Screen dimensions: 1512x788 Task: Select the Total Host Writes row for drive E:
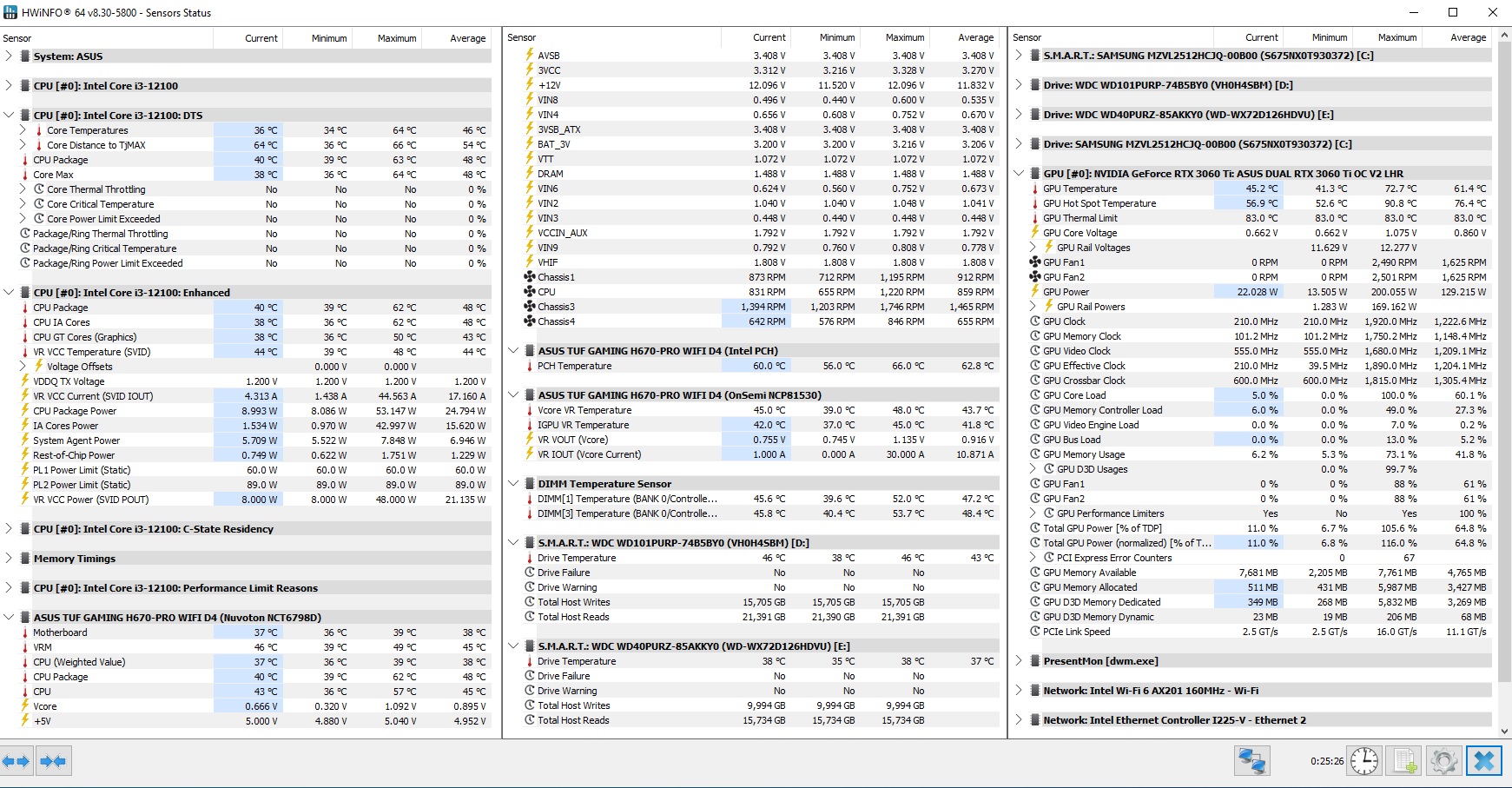pyautogui.click(x=761, y=705)
